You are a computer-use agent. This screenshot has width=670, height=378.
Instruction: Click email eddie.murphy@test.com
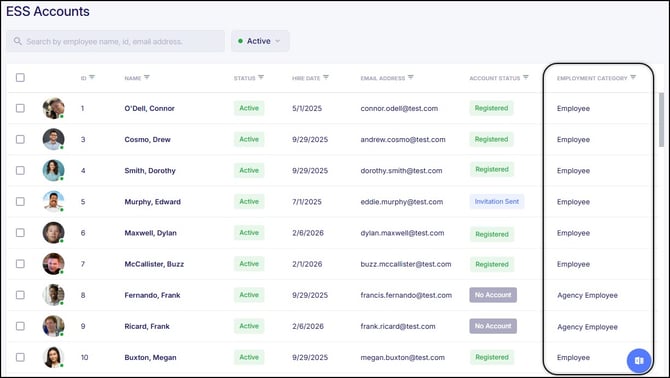[402, 202]
